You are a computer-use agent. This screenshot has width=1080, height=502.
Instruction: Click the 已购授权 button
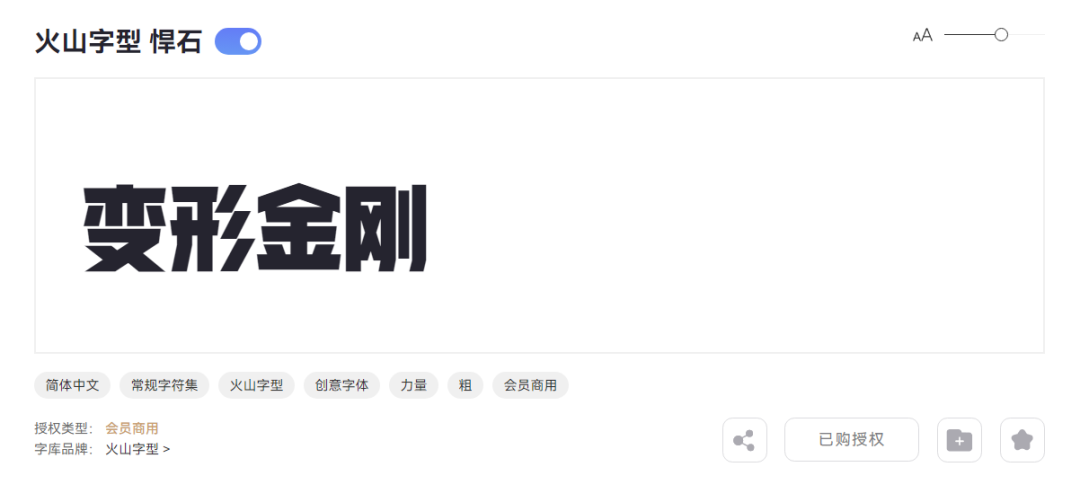click(851, 440)
